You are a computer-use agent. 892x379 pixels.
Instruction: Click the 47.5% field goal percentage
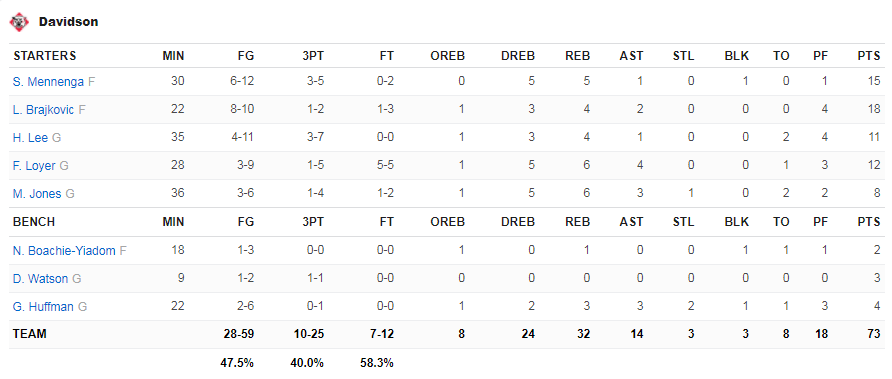coord(237,362)
